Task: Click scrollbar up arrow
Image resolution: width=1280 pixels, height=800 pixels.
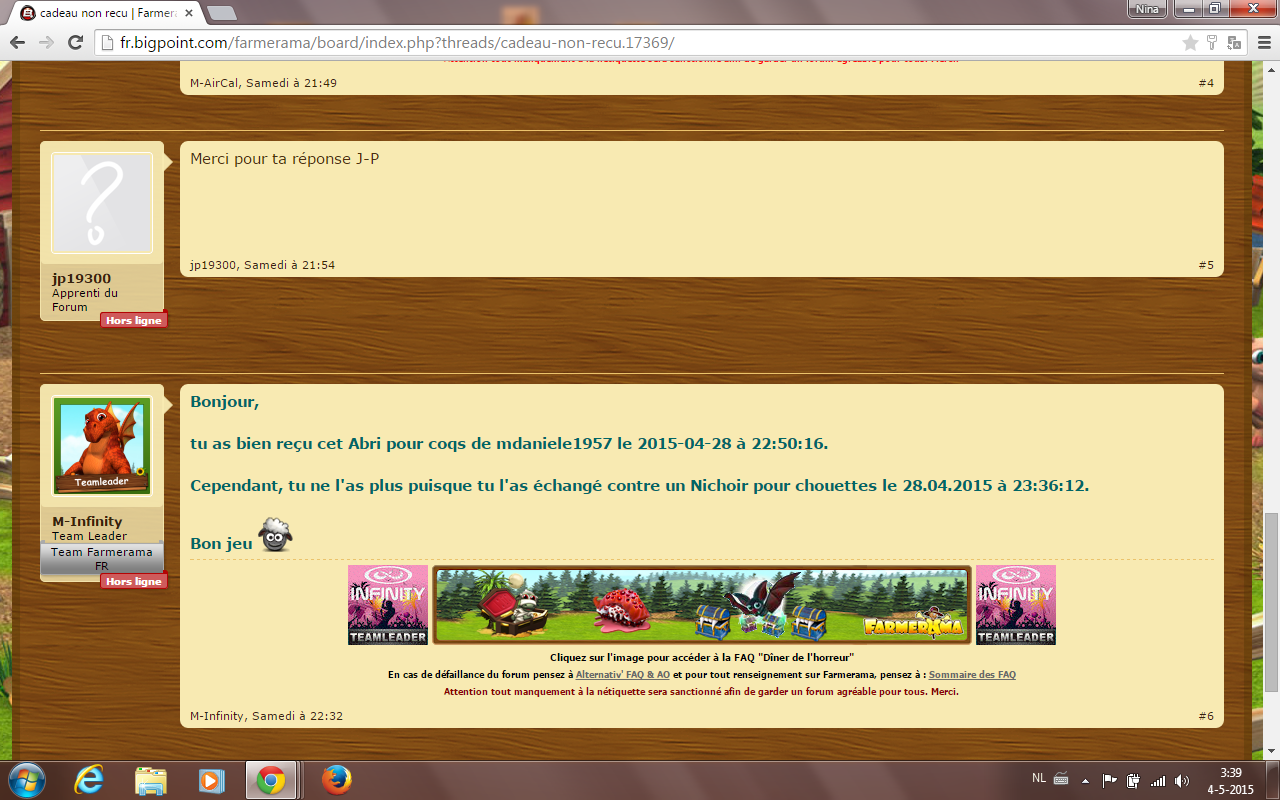Action: (x=1271, y=68)
